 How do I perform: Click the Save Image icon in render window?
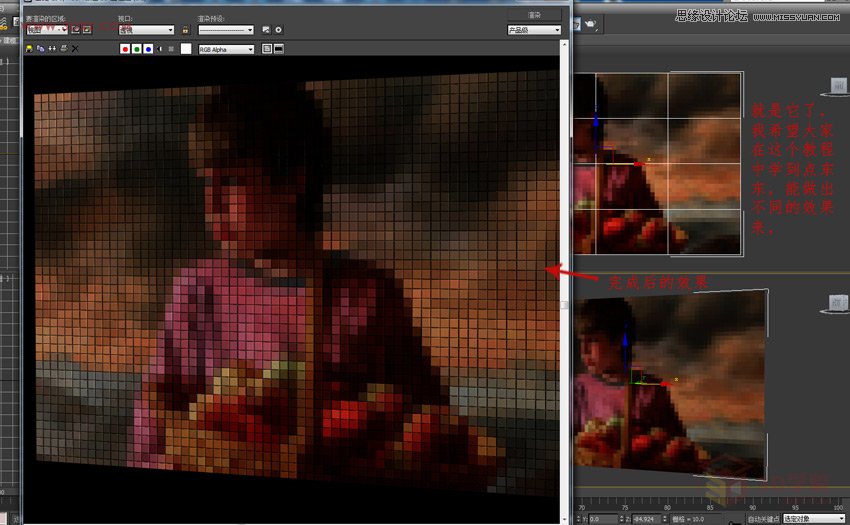(x=29, y=49)
